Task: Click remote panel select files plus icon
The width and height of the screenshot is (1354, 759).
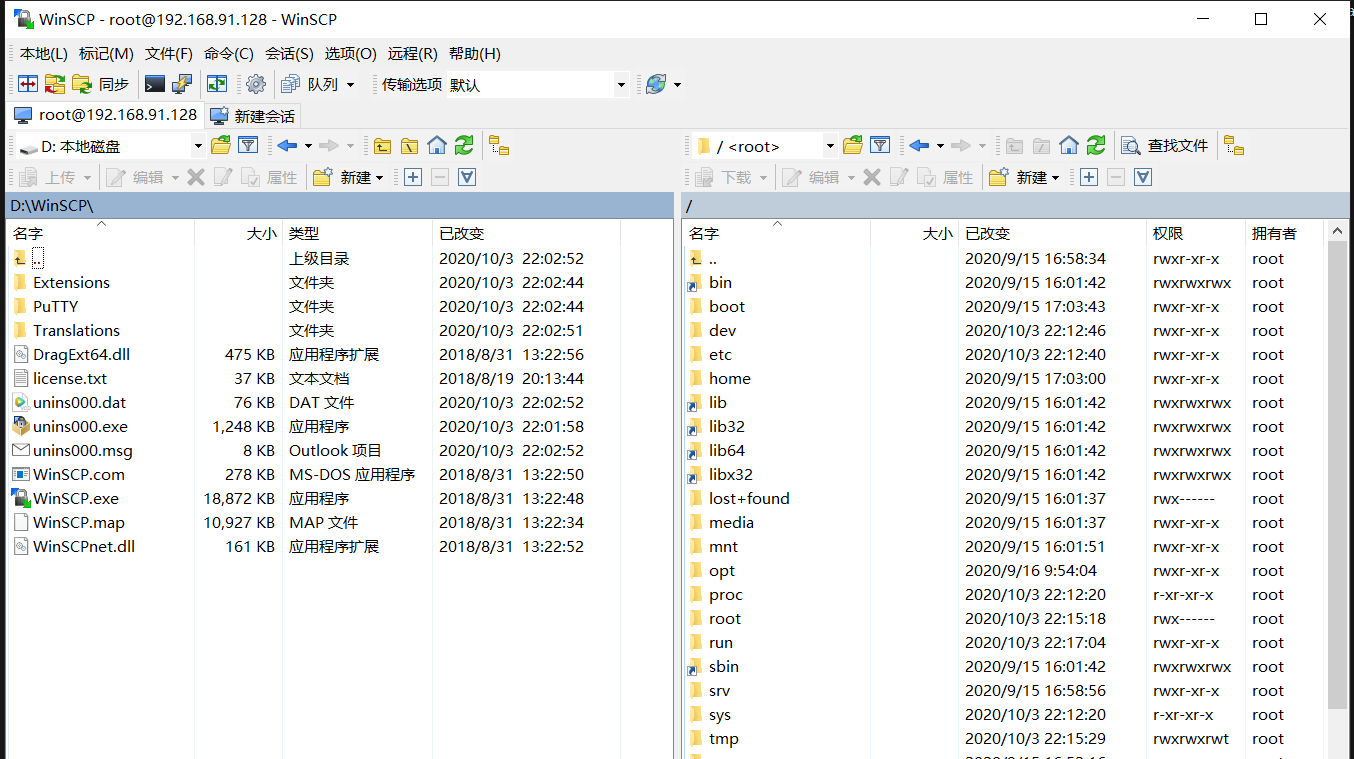Action: pyautogui.click(x=1089, y=177)
